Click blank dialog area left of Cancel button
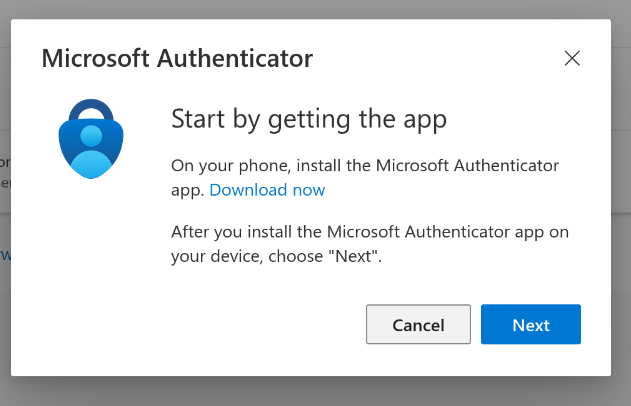 click(200, 325)
